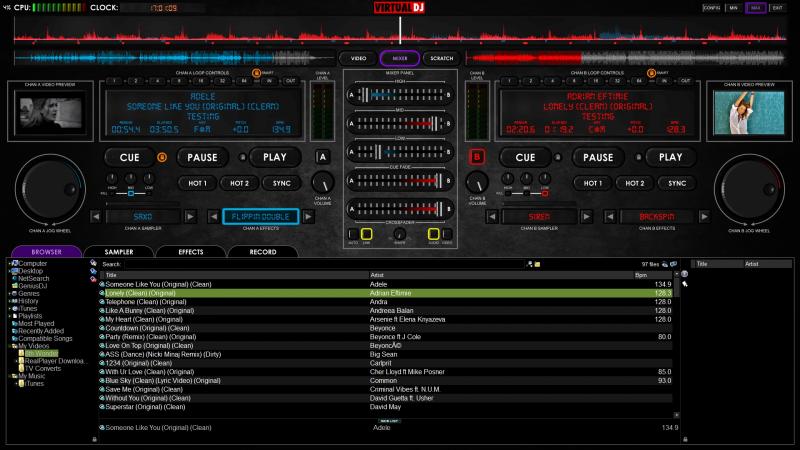Toggle the LINK yellow button in mixer
Image resolution: width=800 pixels, height=450 pixels.
(x=366, y=234)
